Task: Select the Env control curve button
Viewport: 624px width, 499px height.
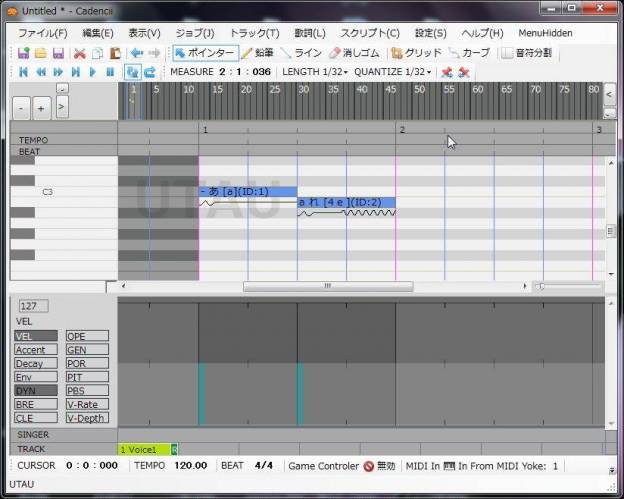Action: pyautogui.click(x=36, y=377)
